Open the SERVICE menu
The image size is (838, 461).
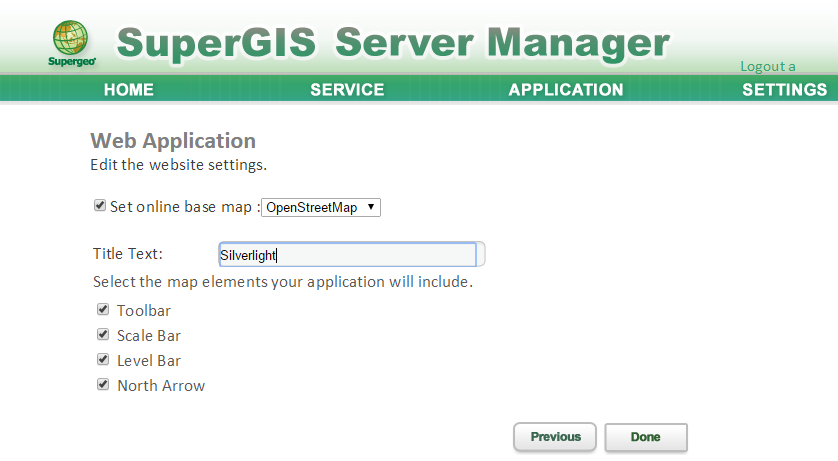(x=347, y=89)
